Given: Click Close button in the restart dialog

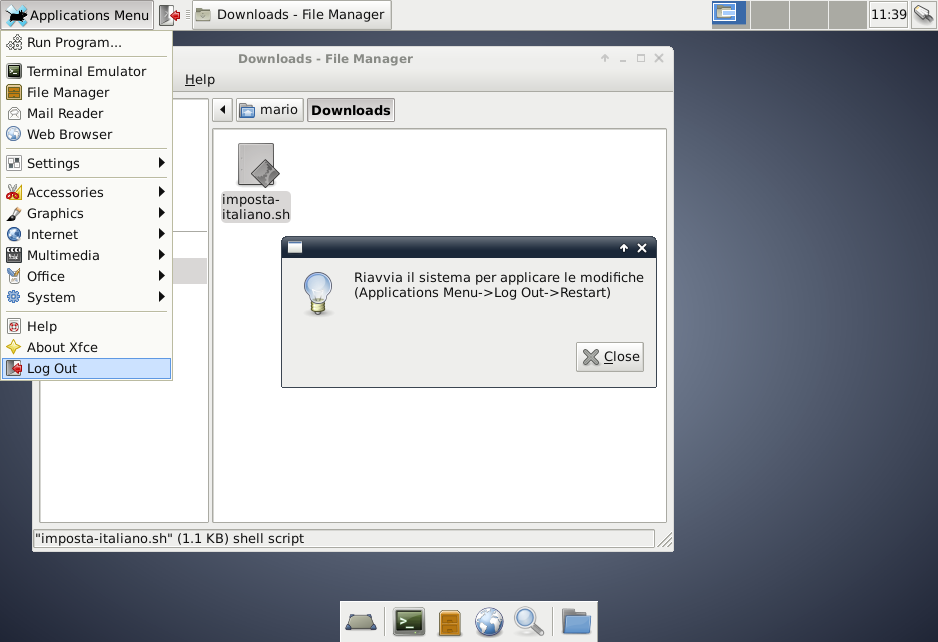Looking at the screenshot, I should (610, 357).
